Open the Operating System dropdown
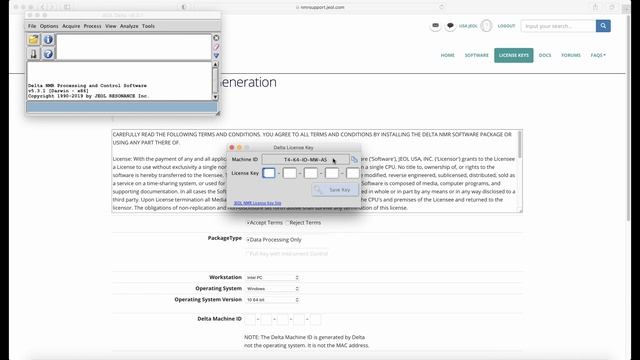Image resolution: width=640 pixels, height=360 pixels. (x=272, y=289)
